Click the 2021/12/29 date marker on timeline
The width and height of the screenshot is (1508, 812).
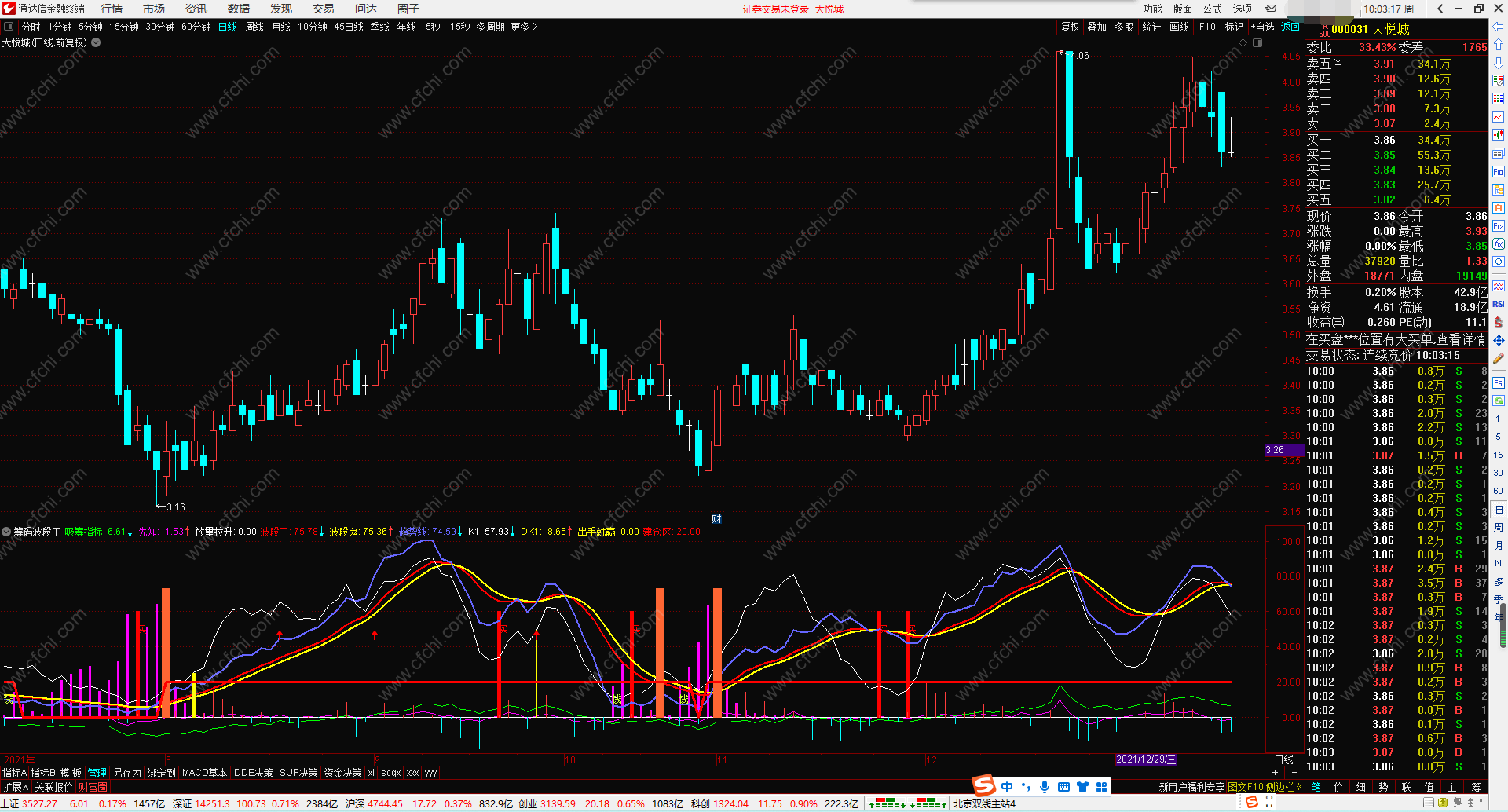point(1146,759)
